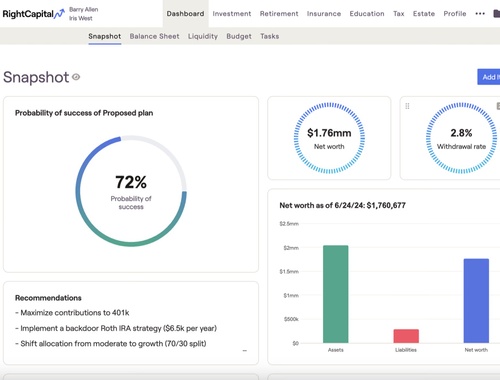Click the RightCapital logo
Viewport: 500px width, 380px height.
point(33,14)
